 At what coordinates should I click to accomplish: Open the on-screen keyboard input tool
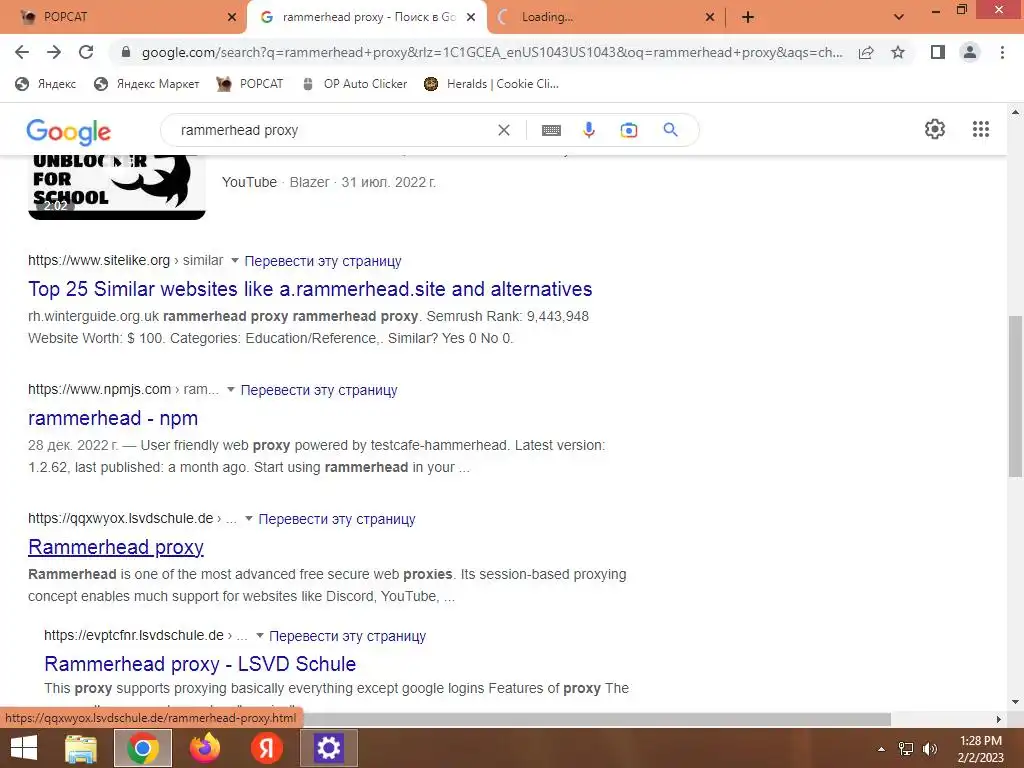(551, 130)
